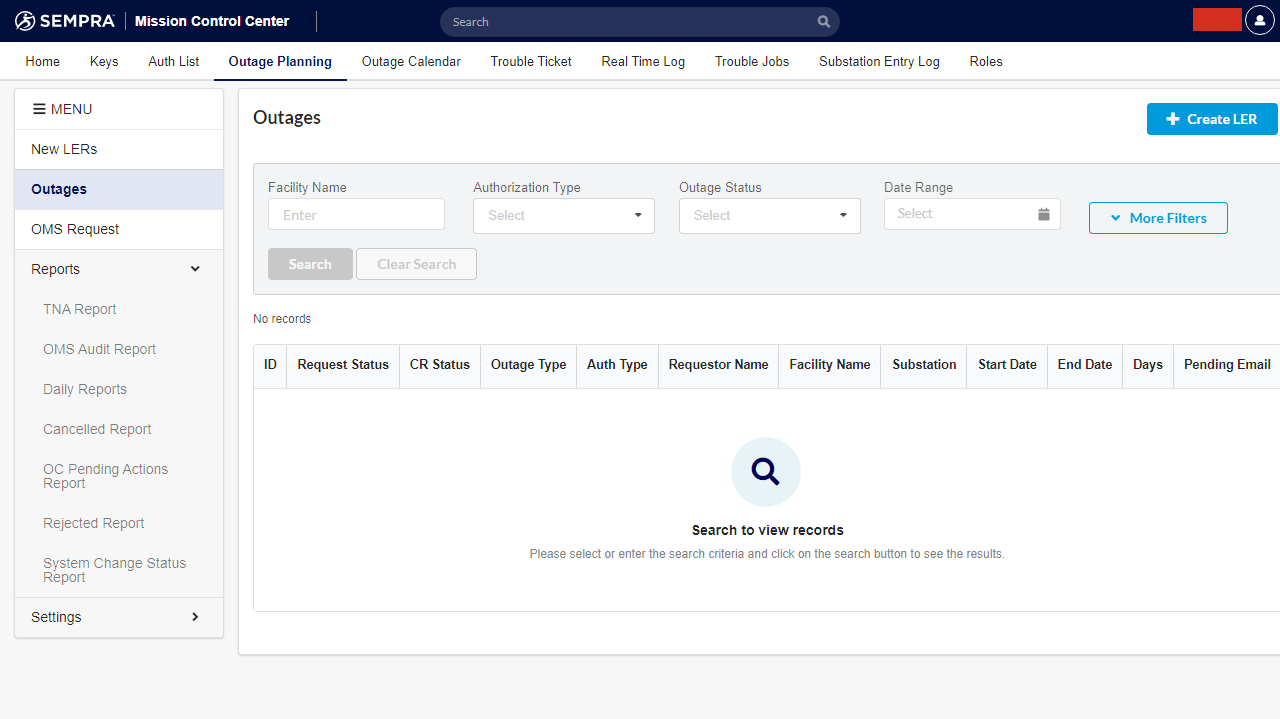This screenshot has width=1280, height=719.
Task: Click the Sempra logo
Action: coord(65,21)
